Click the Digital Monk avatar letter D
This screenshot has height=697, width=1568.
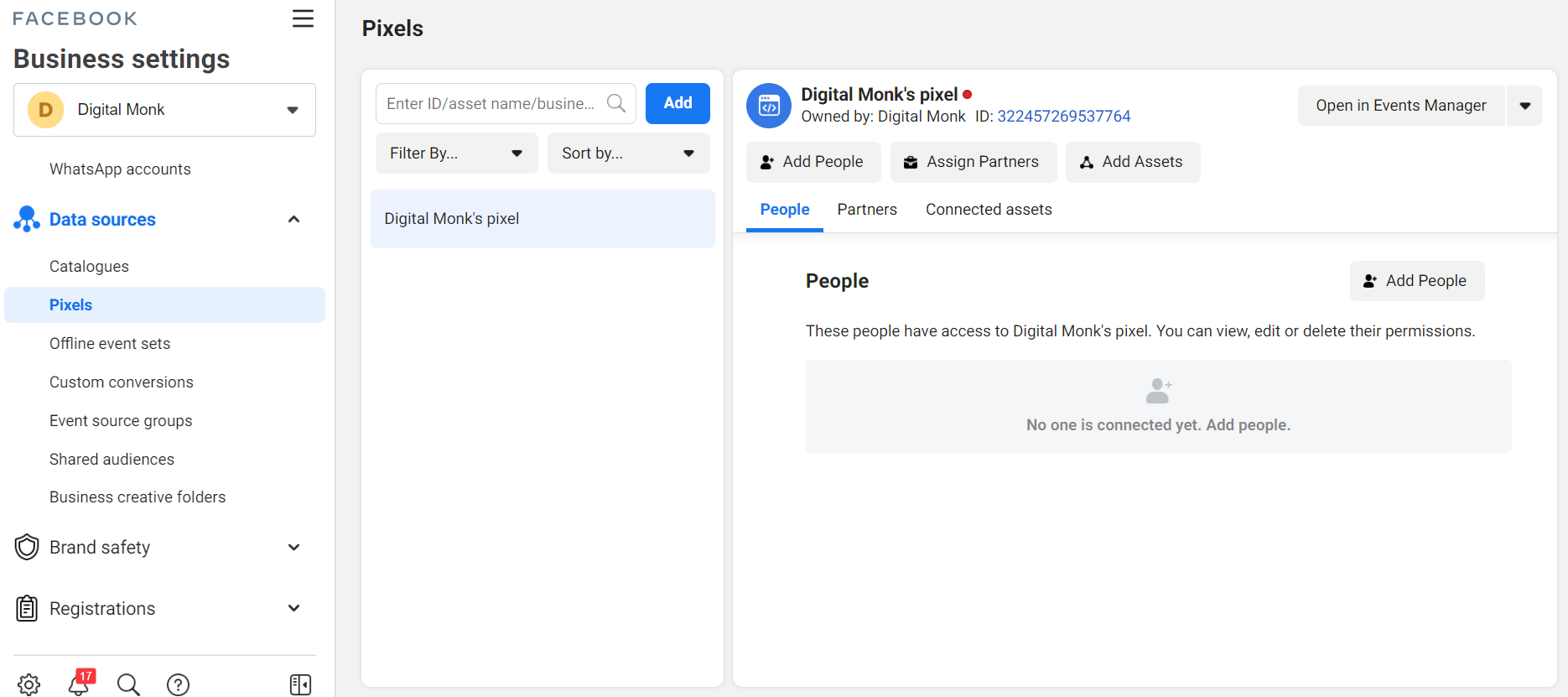pos(46,110)
